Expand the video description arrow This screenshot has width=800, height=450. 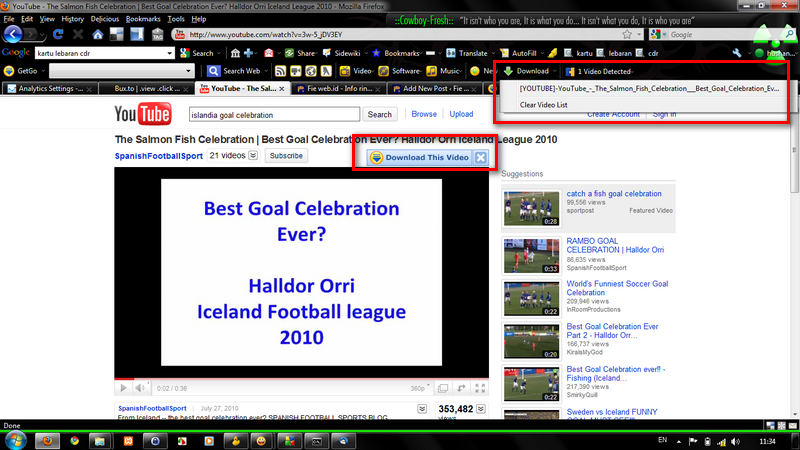(422, 409)
